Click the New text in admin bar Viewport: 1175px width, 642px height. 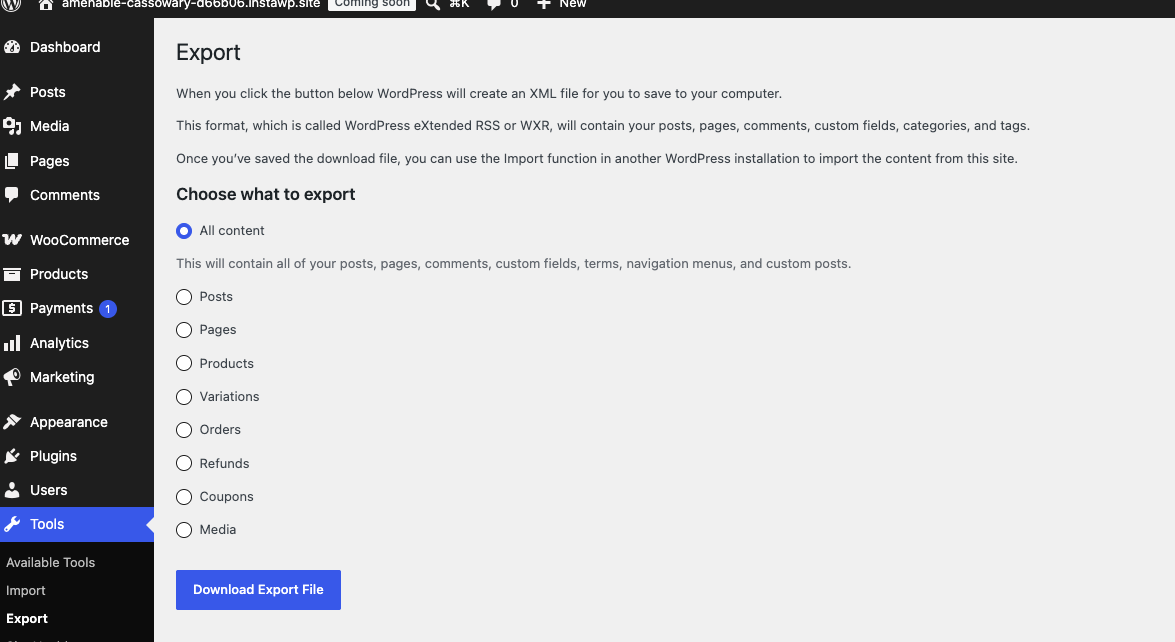click(x=573, y=4)
